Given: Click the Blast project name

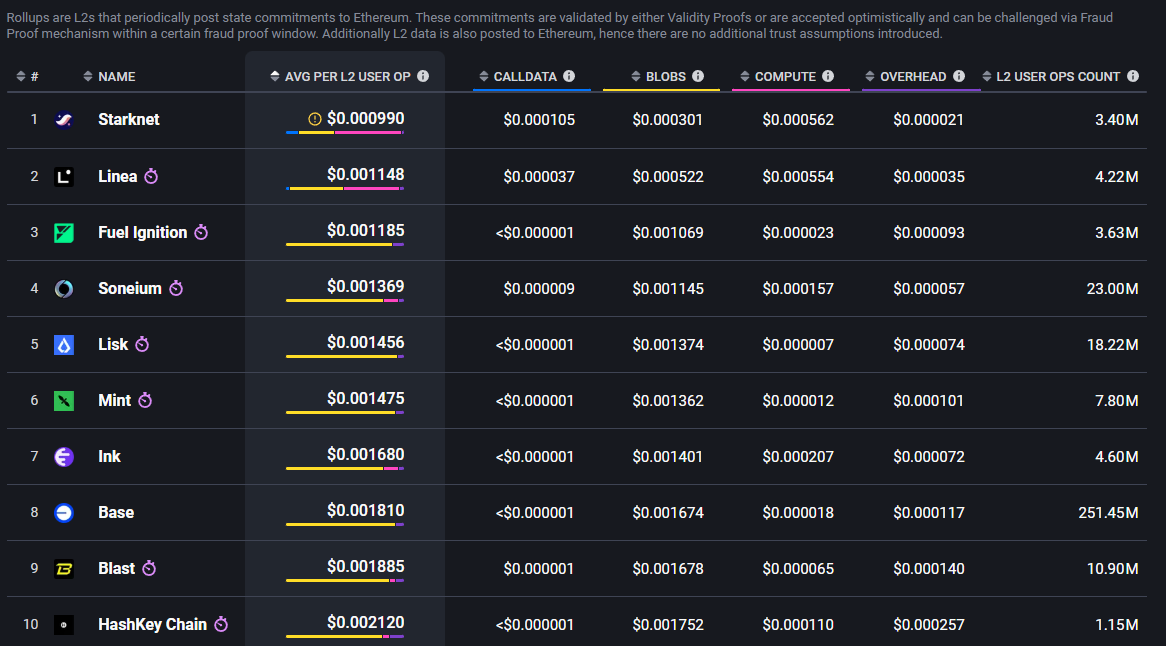Looking at the screenshot, I should [117, 569].
